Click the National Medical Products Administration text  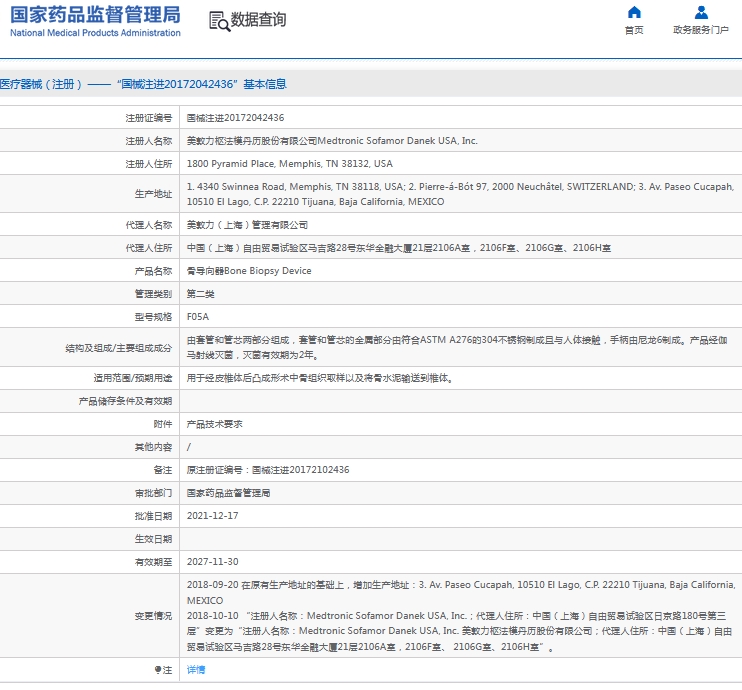click(95, 33)
